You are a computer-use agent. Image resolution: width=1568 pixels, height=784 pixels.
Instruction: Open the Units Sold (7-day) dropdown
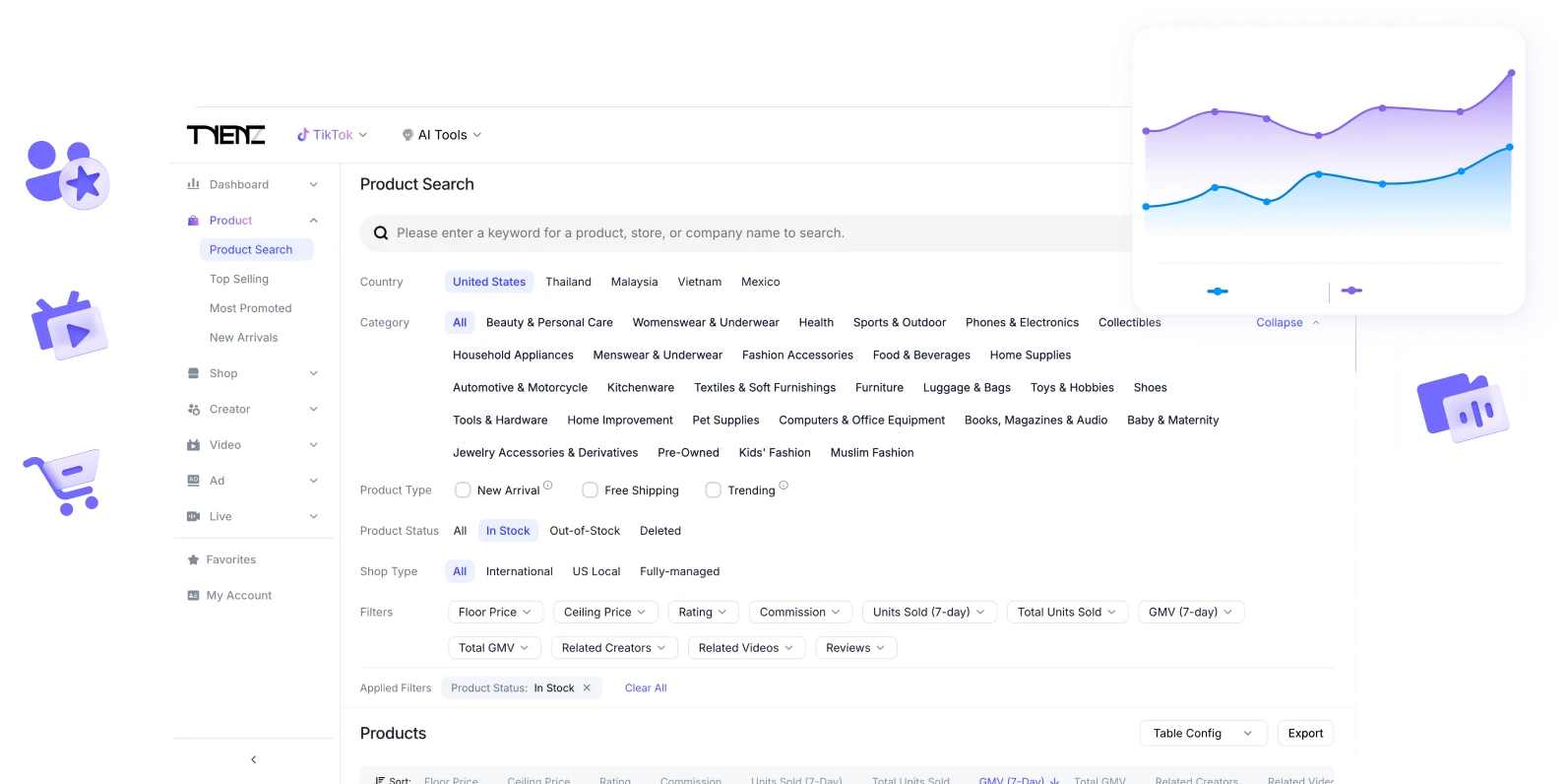(x=929, y=612)
